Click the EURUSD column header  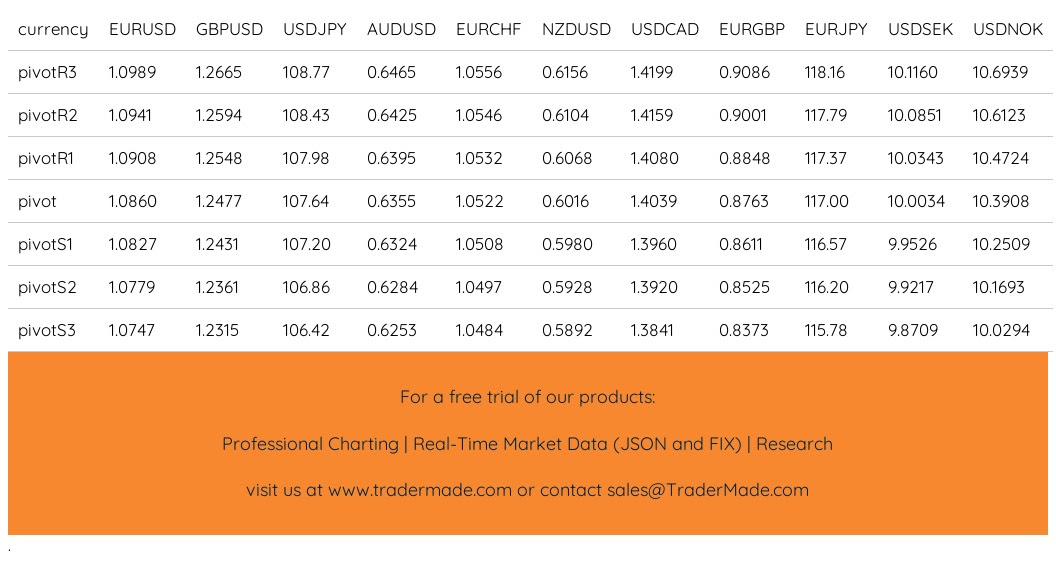coord(142,30)
